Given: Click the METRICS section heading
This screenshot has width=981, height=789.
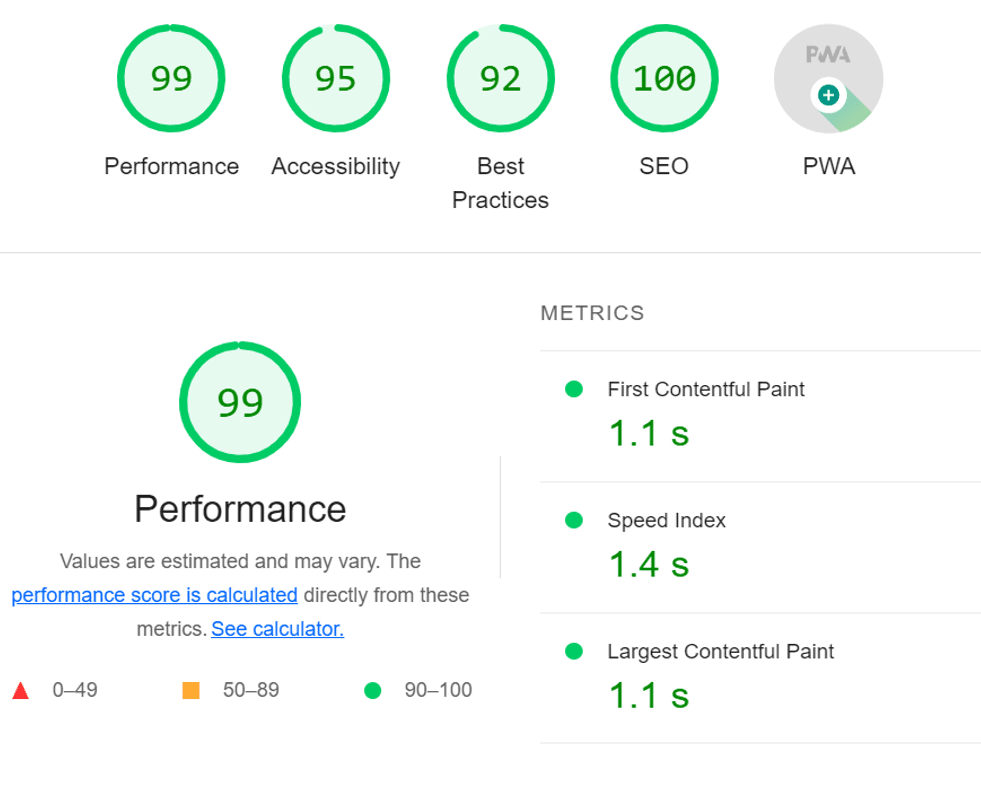Looking at the screenshot, I should pos(592,313).
